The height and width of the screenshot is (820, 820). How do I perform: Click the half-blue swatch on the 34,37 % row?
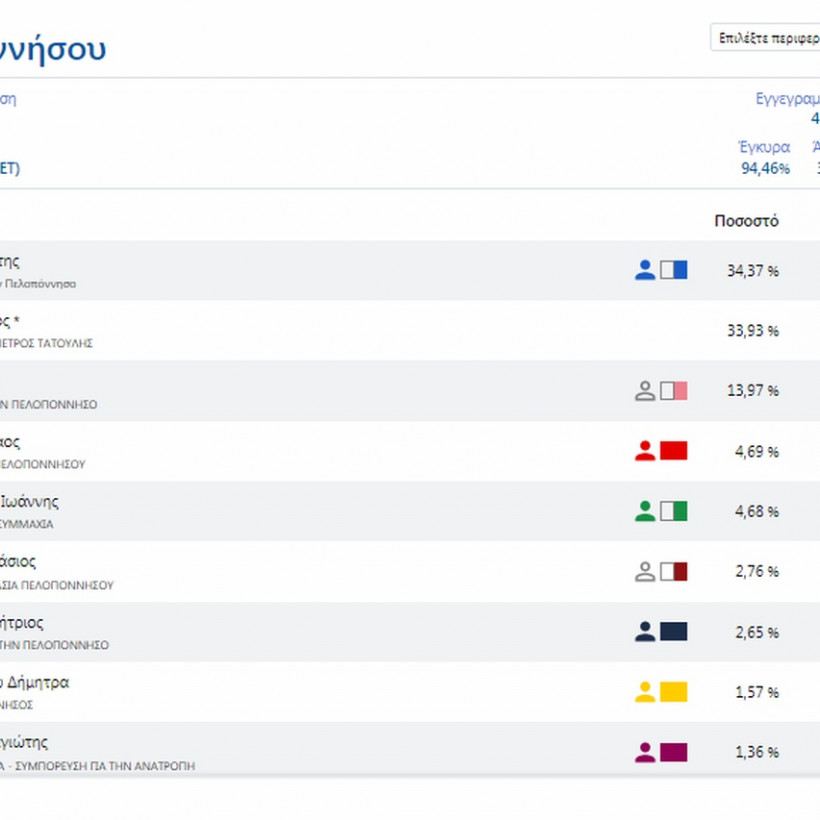pyautogui.click(x=674, y=270)
